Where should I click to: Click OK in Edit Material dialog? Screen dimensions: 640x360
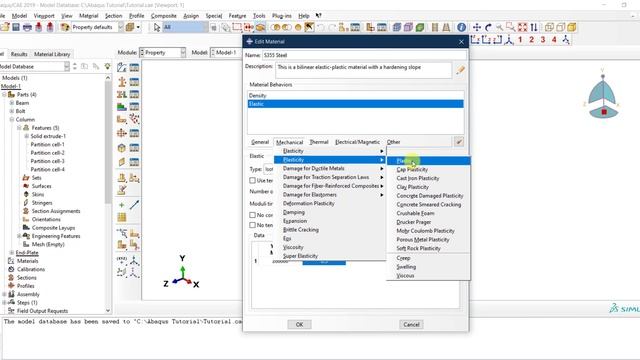(x=299, y=324)
